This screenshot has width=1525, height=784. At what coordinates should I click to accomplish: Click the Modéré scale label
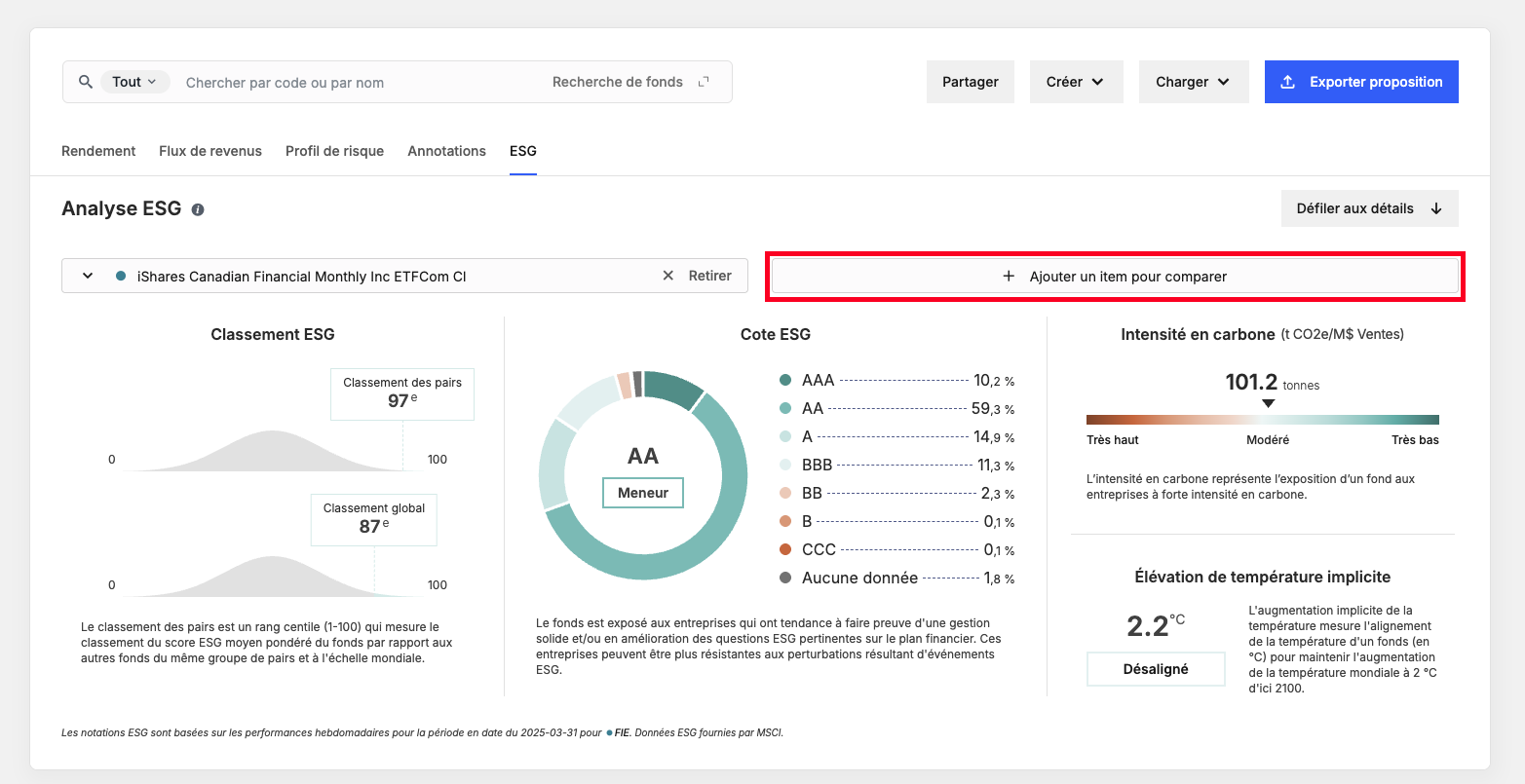[1268, 440]
